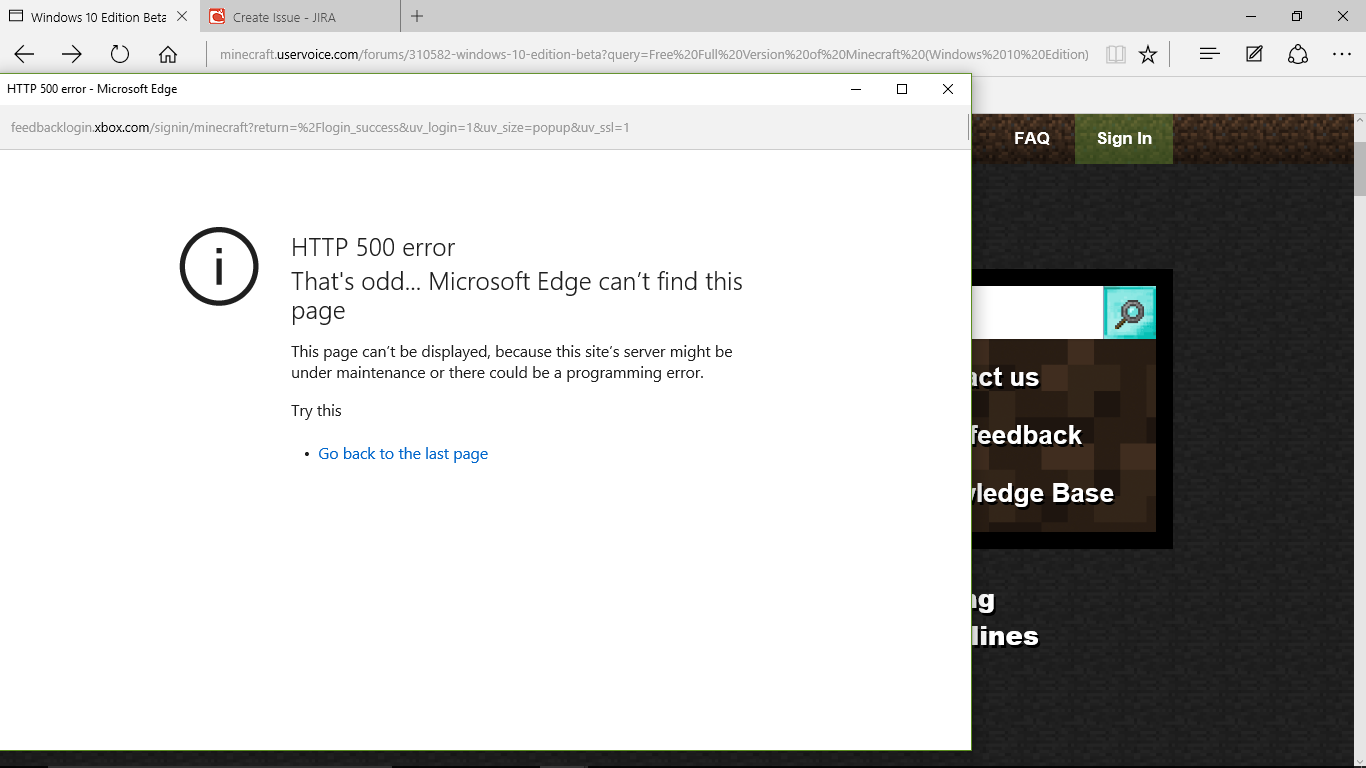Viewport: 1366px width, 768px height.
Task: Click the Sign In button
Action: tap(1124, 139)
